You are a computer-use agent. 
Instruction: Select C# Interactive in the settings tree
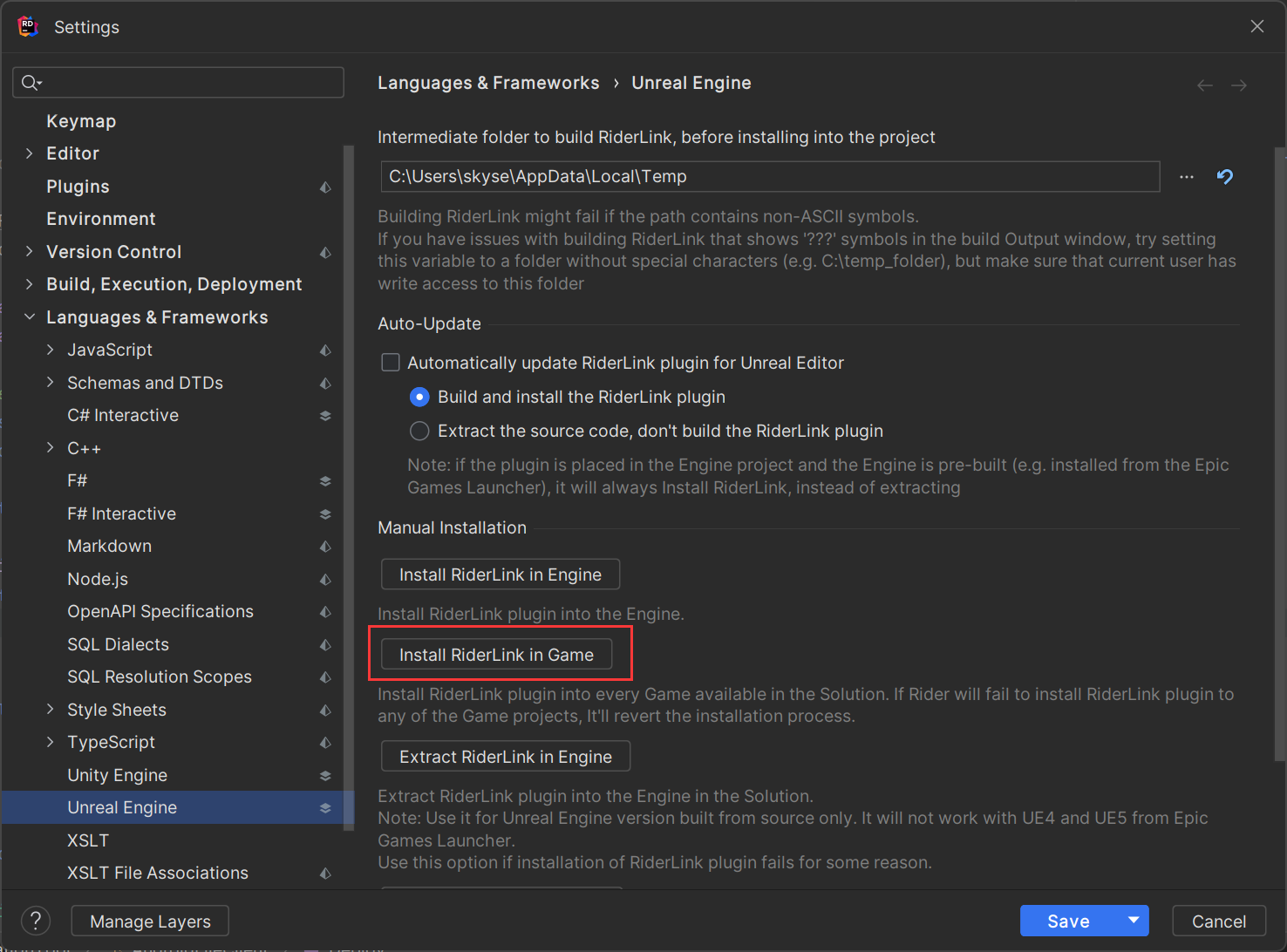pos(123,416)
